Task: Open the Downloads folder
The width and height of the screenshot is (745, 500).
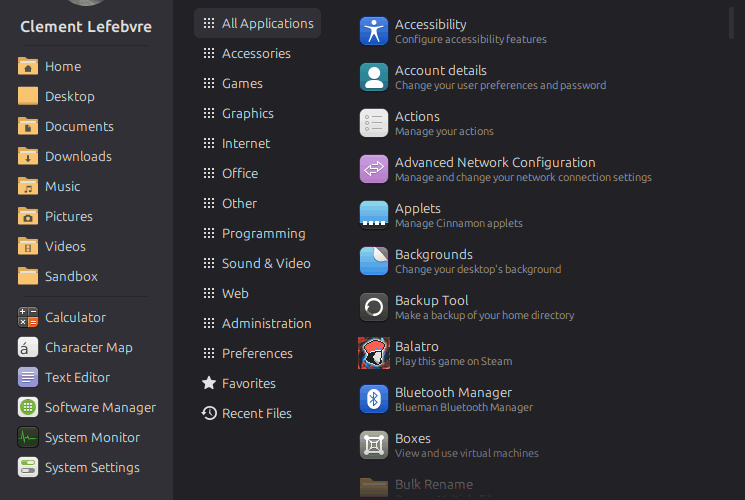Action: (78, 156)
